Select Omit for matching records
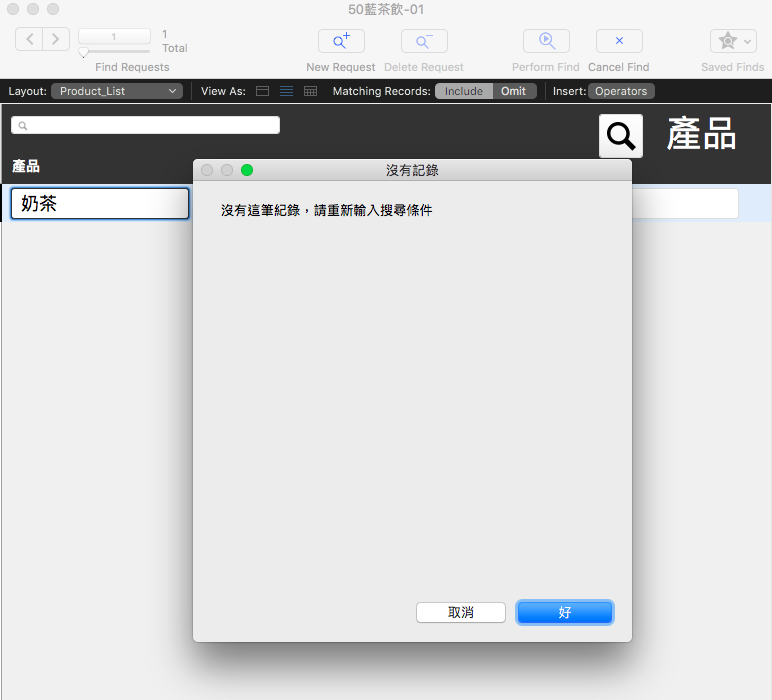Viewport: 772px width, 700px height. [514, 91]
